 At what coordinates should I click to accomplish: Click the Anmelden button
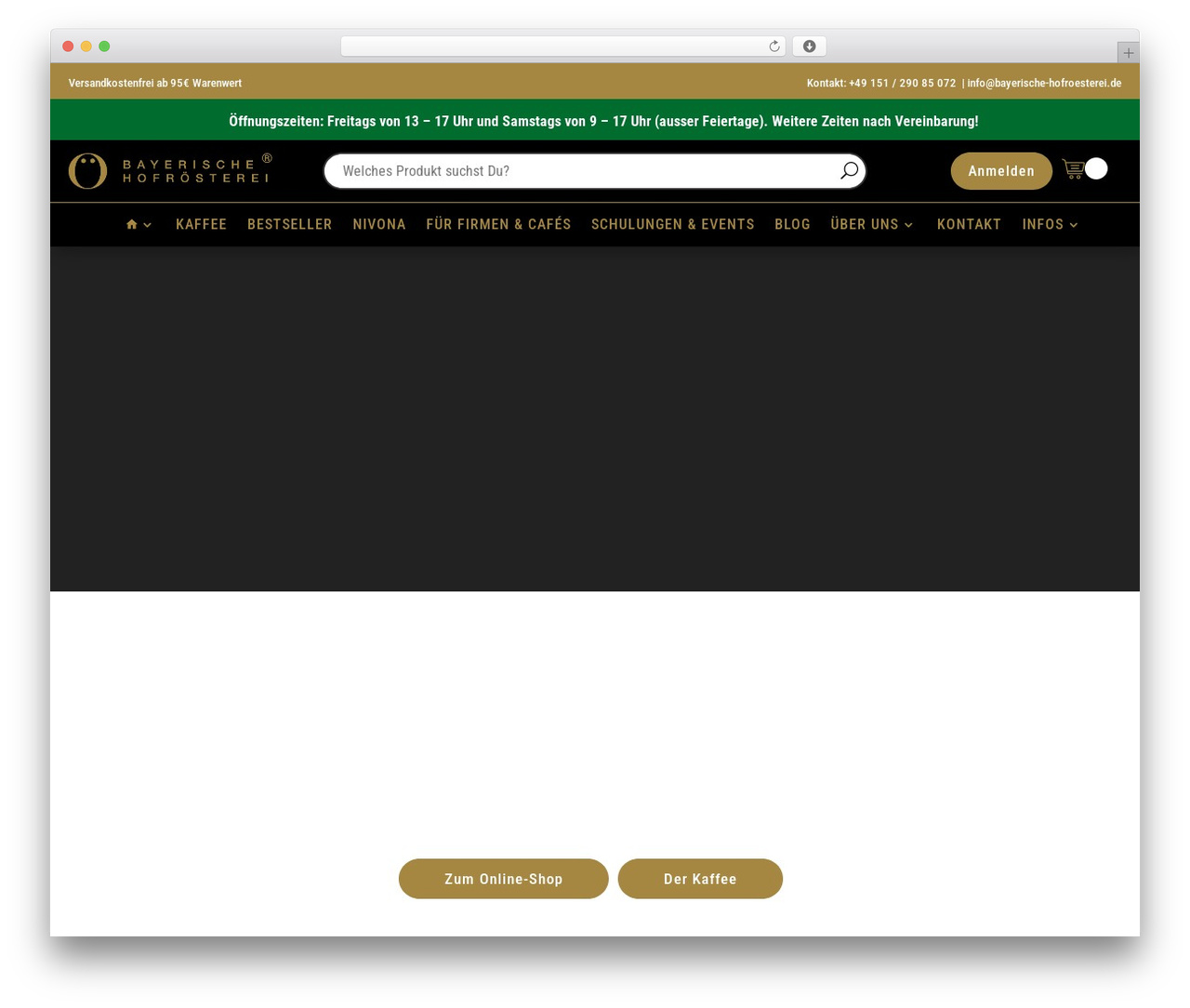tap(1001, 171)
